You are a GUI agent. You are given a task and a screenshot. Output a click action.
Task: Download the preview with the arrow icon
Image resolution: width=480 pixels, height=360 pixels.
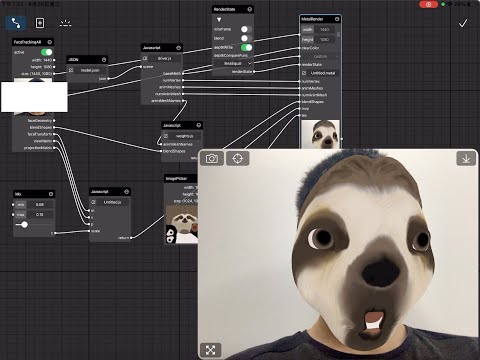tap(466, 159)
